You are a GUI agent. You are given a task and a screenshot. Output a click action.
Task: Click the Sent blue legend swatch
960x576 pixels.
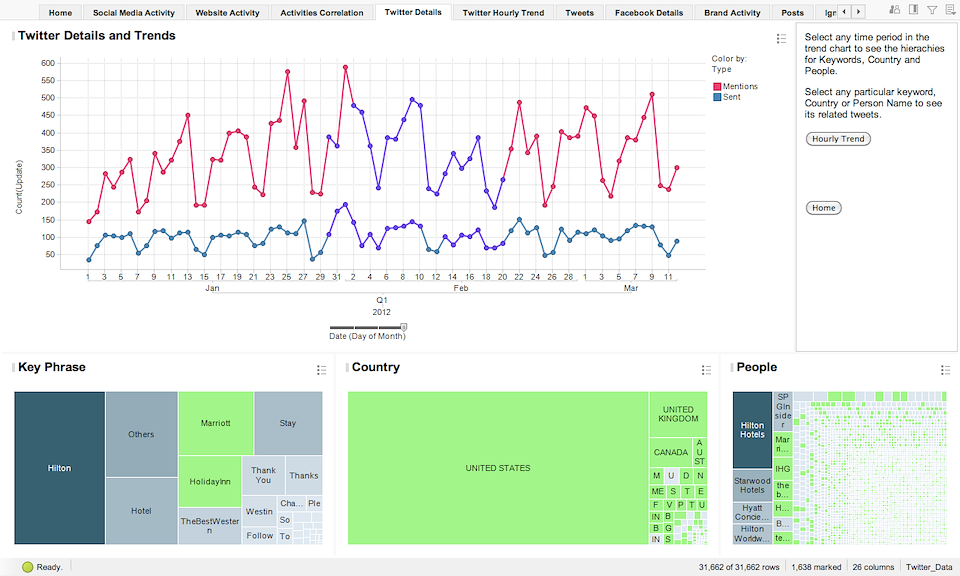[x=717, y=97]
